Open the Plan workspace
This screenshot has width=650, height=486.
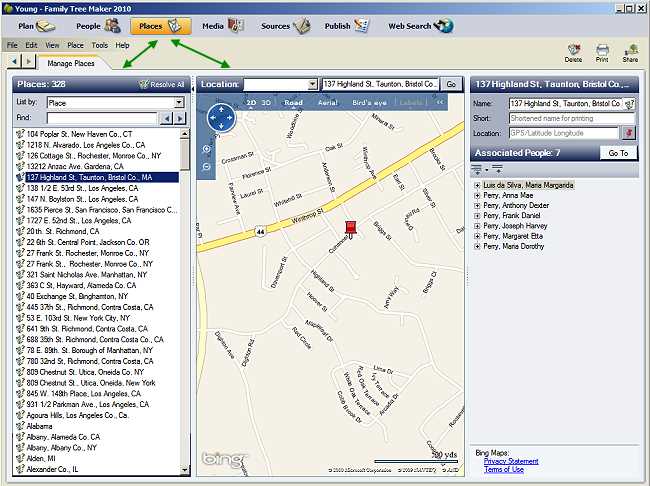click(36, 26)
